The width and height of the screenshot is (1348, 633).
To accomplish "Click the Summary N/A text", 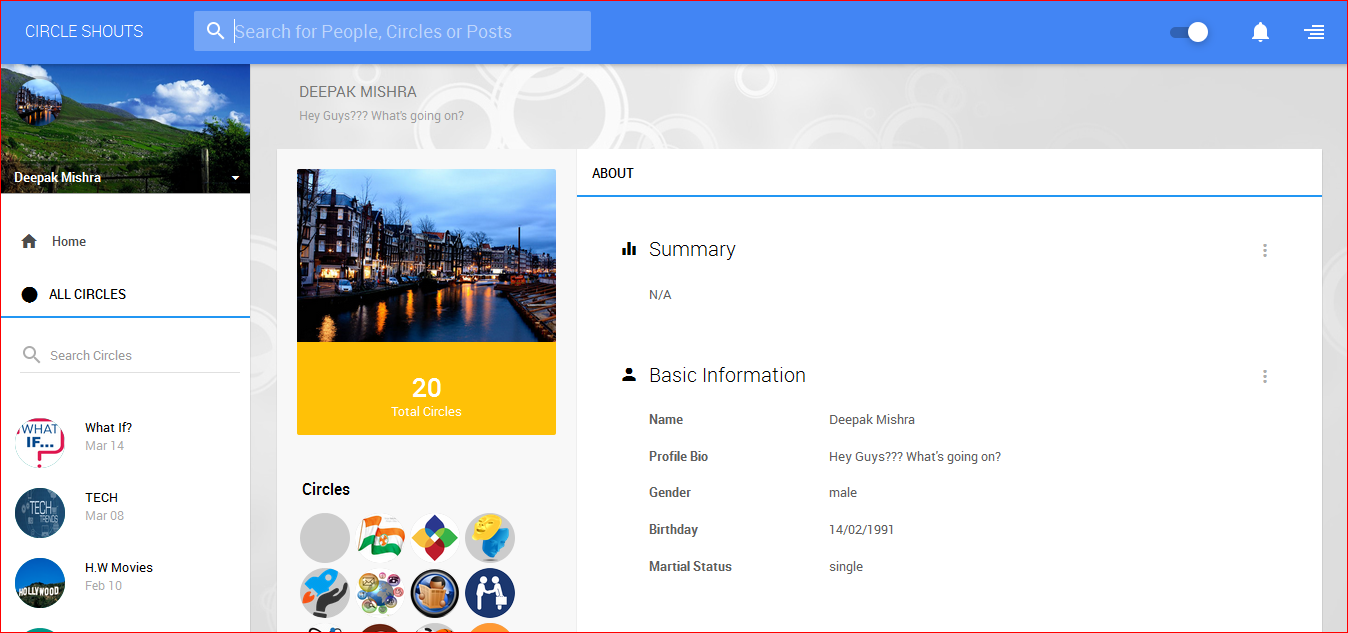I will pos(660,295).
